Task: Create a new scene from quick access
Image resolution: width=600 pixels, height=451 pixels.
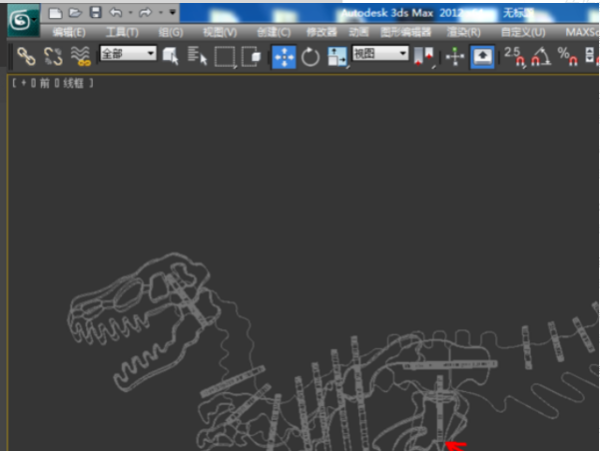Action: [55, 13]
